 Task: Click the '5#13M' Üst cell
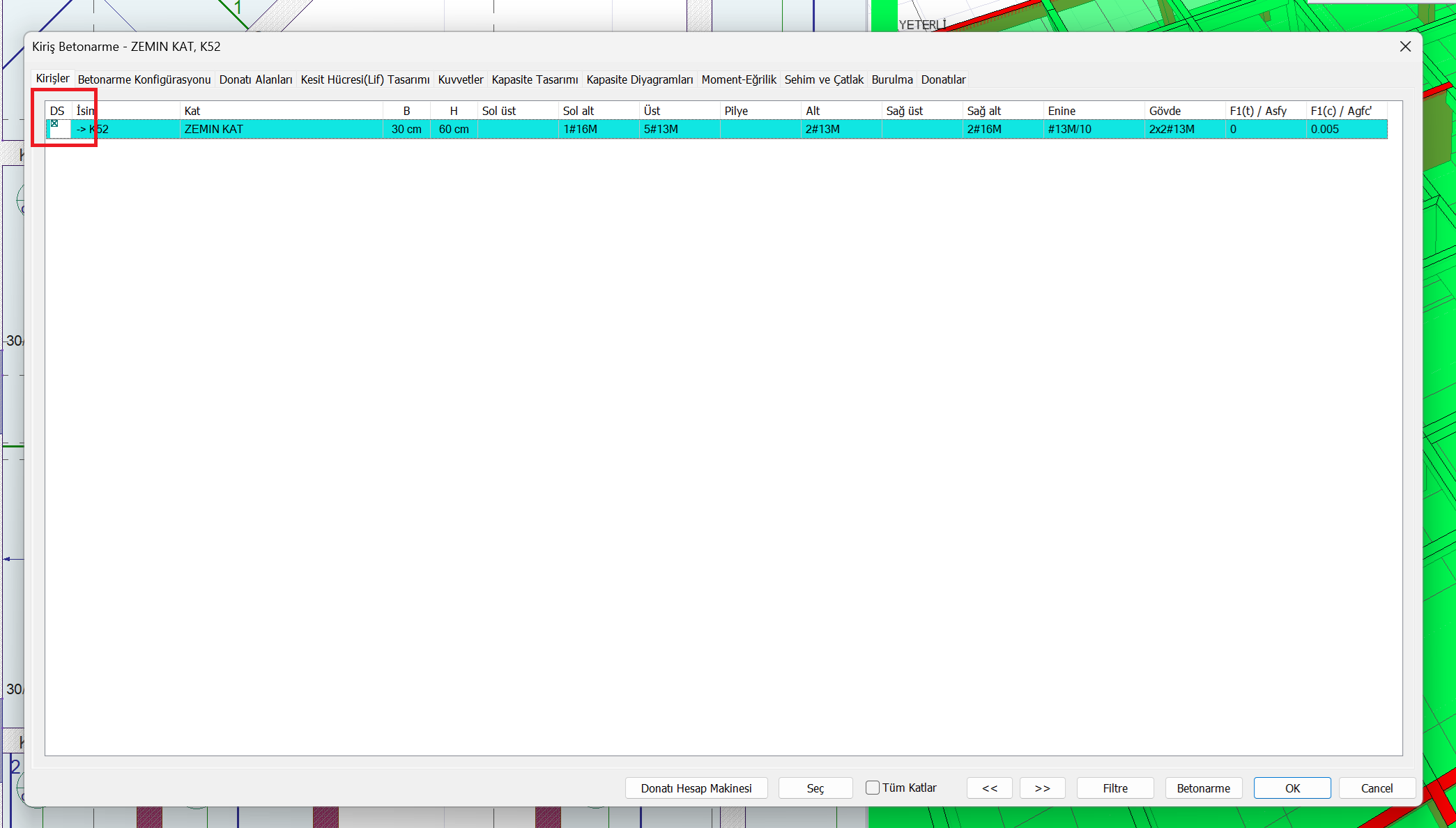(x=680, y=129)
